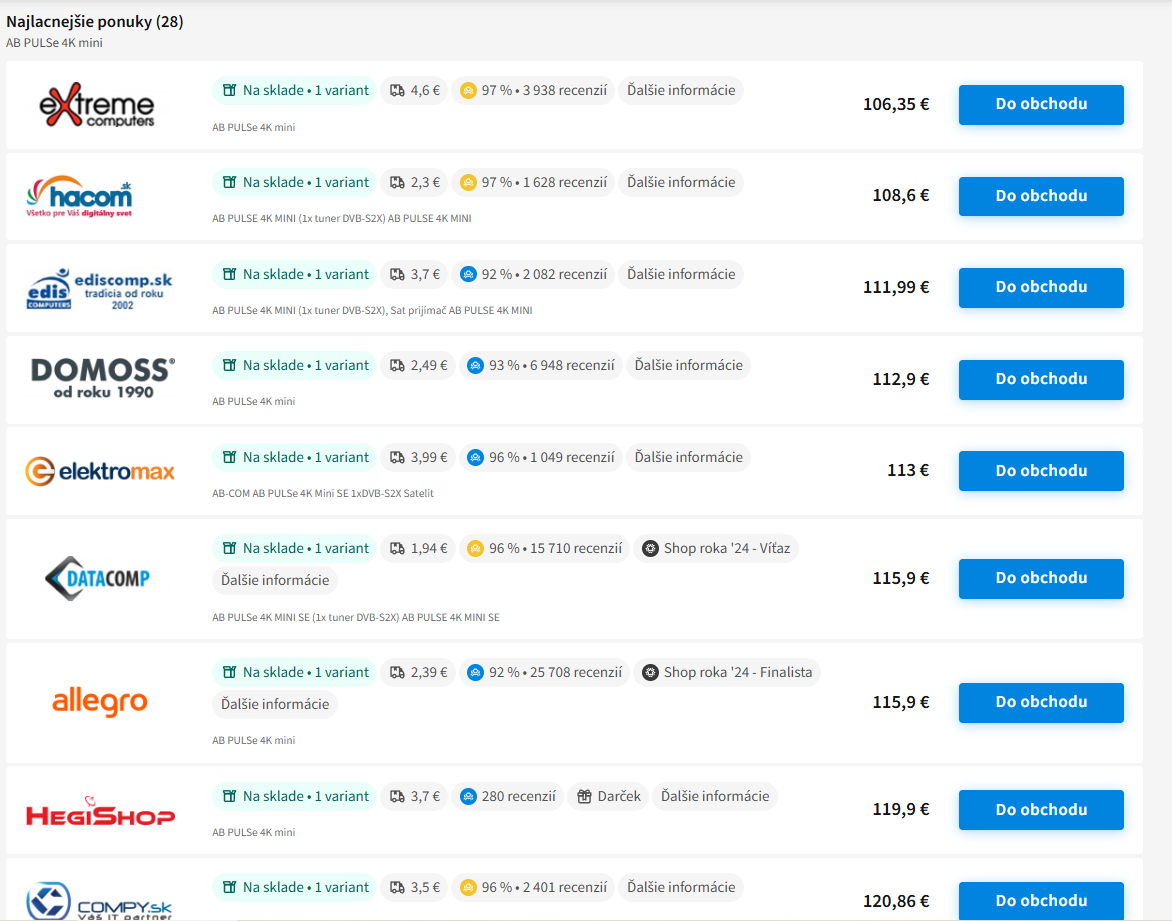This screenshot has width=1172, height=921.
Task: Click the Elektromax offer product title text
Action: 323,494
